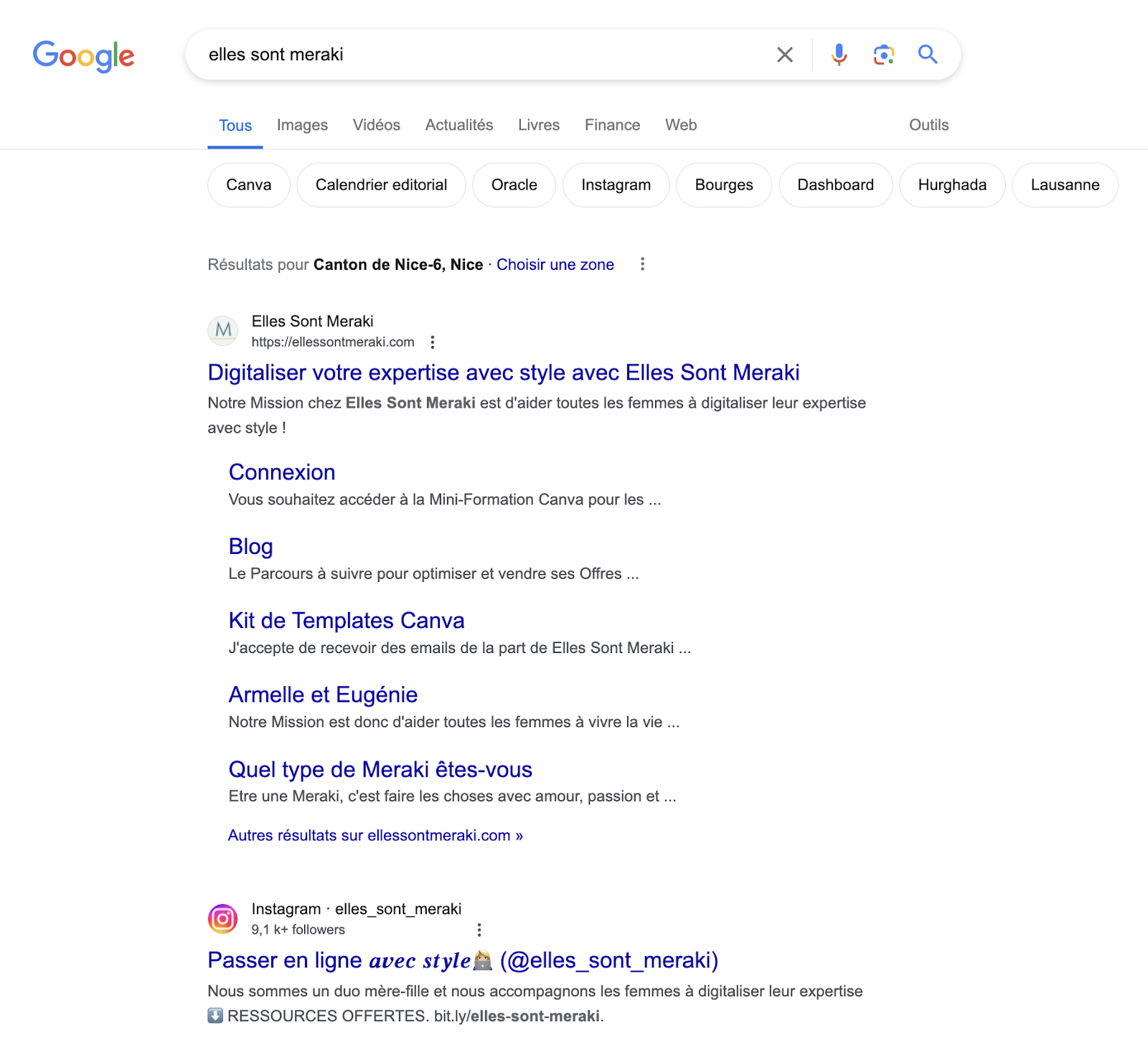Open the Web tab
The image size is (1148, 1037).
click(681, 125)
